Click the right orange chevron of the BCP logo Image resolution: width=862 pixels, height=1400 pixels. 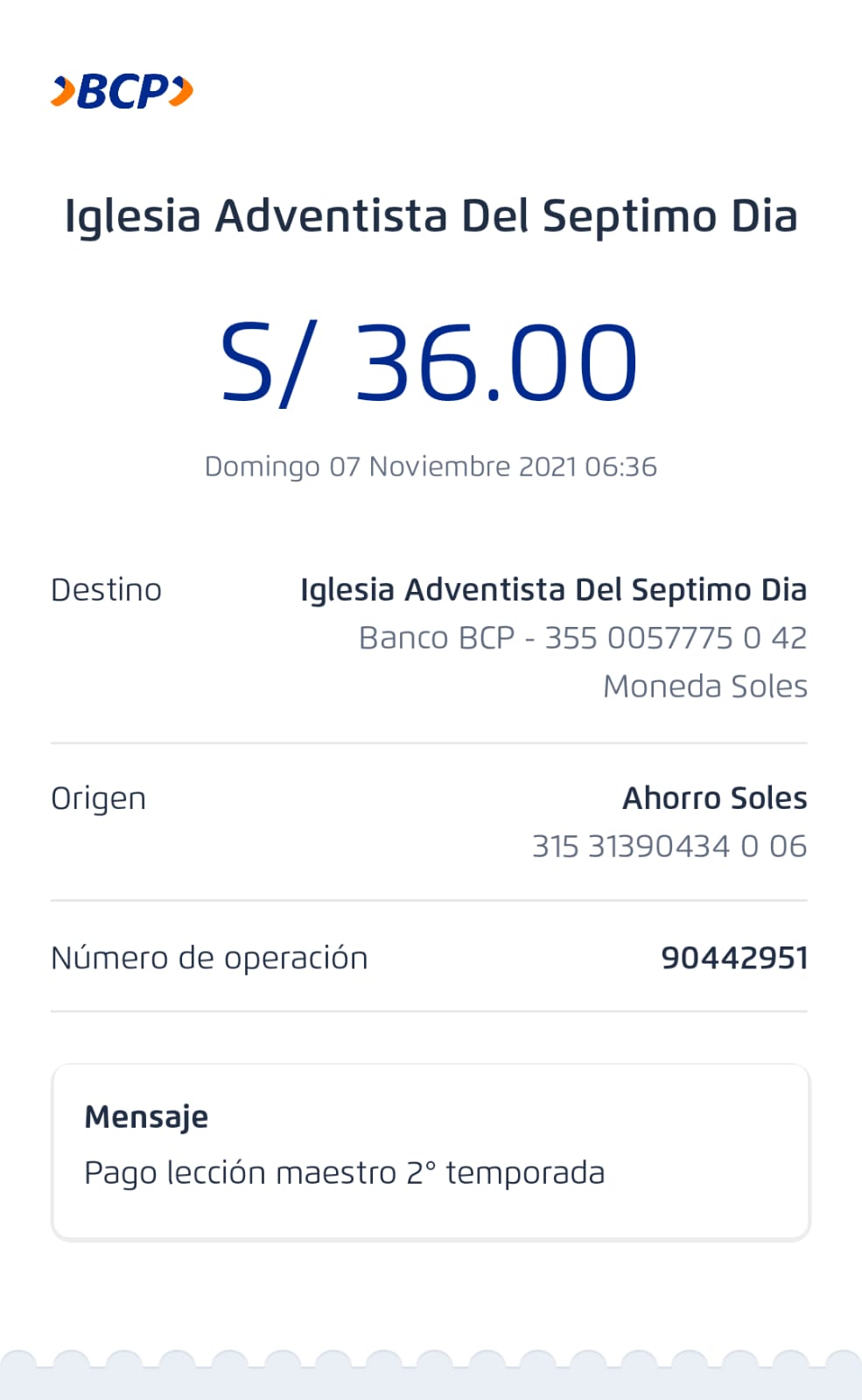click(x=181, y=91)
